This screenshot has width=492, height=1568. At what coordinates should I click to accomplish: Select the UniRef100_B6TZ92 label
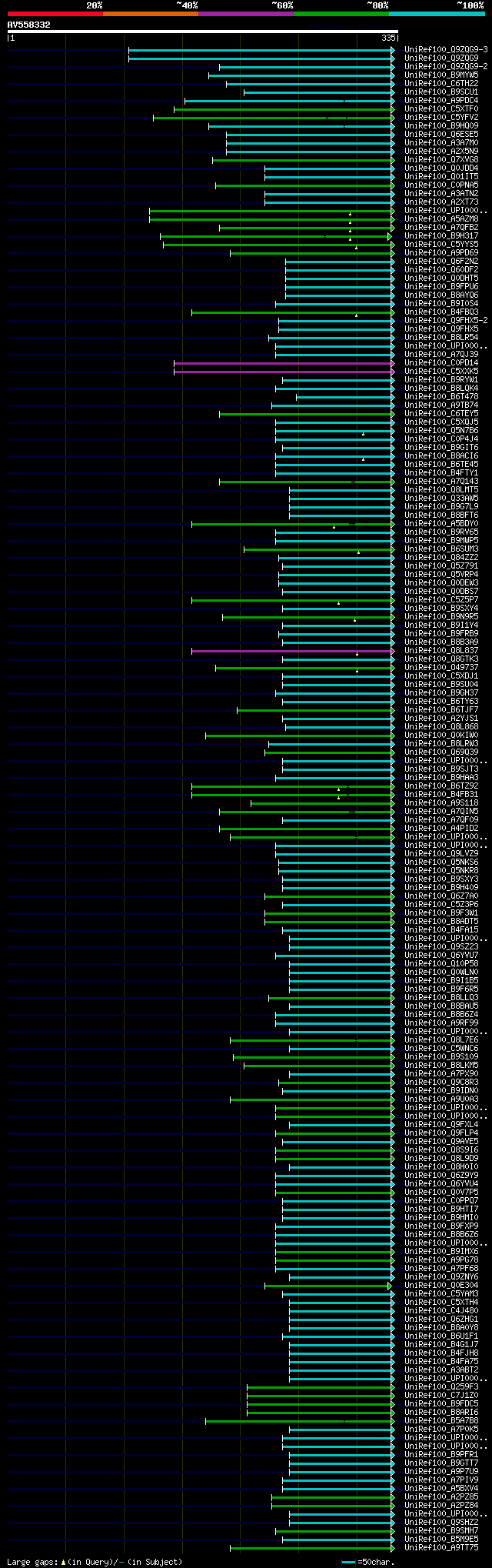click(x=442, y=786)
